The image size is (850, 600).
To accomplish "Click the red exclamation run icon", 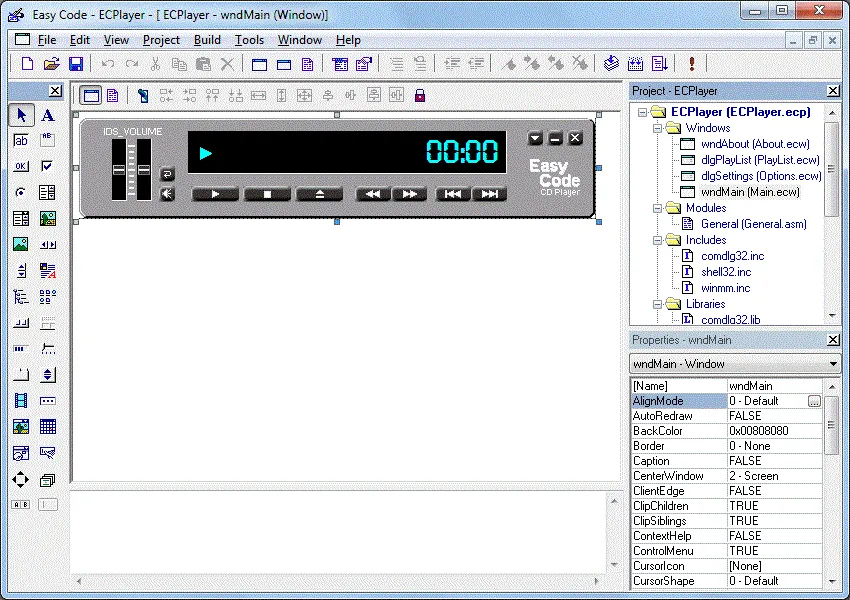I will 691,64.
